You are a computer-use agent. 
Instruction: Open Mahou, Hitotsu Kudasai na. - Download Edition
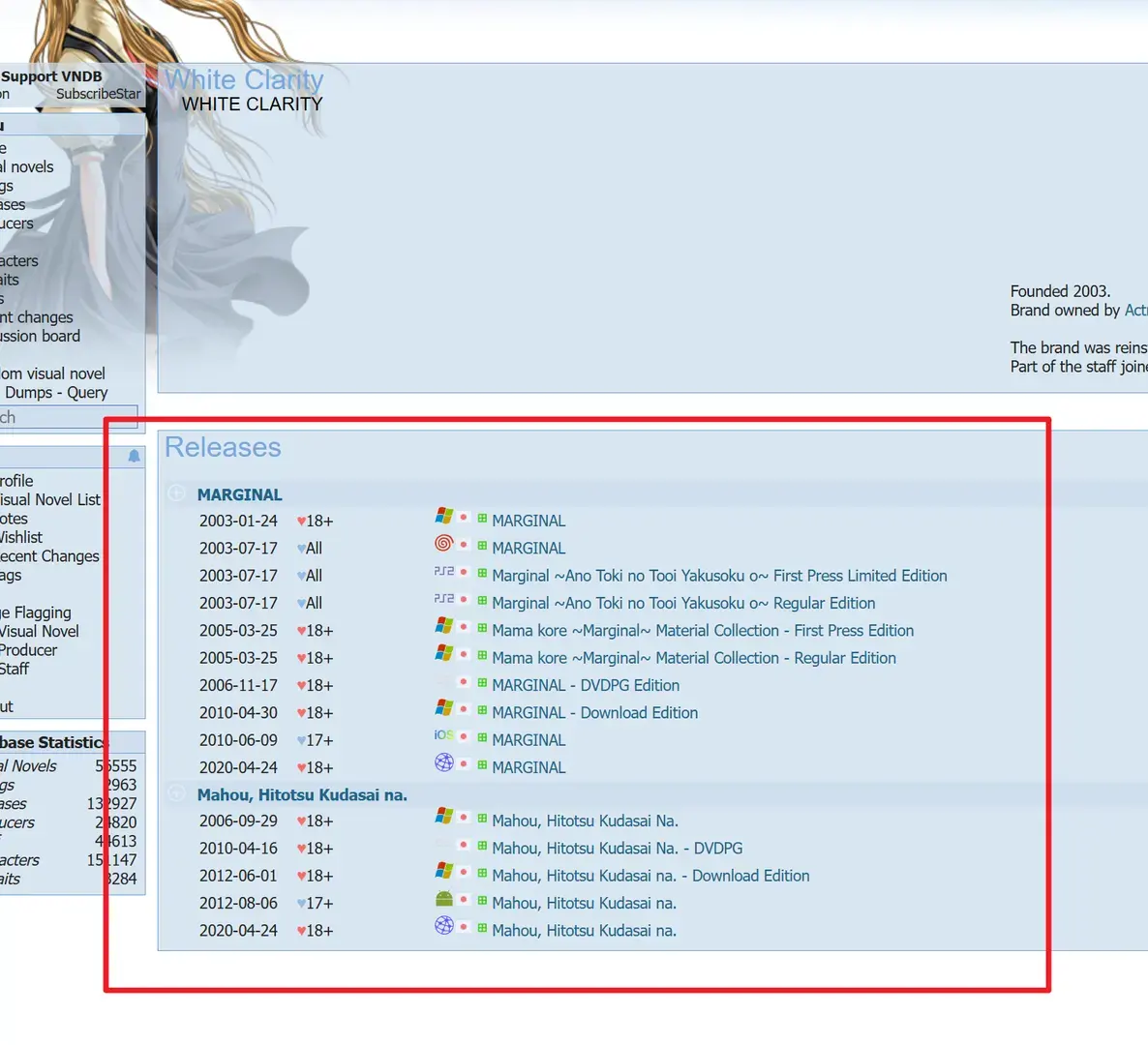point(650,876)
